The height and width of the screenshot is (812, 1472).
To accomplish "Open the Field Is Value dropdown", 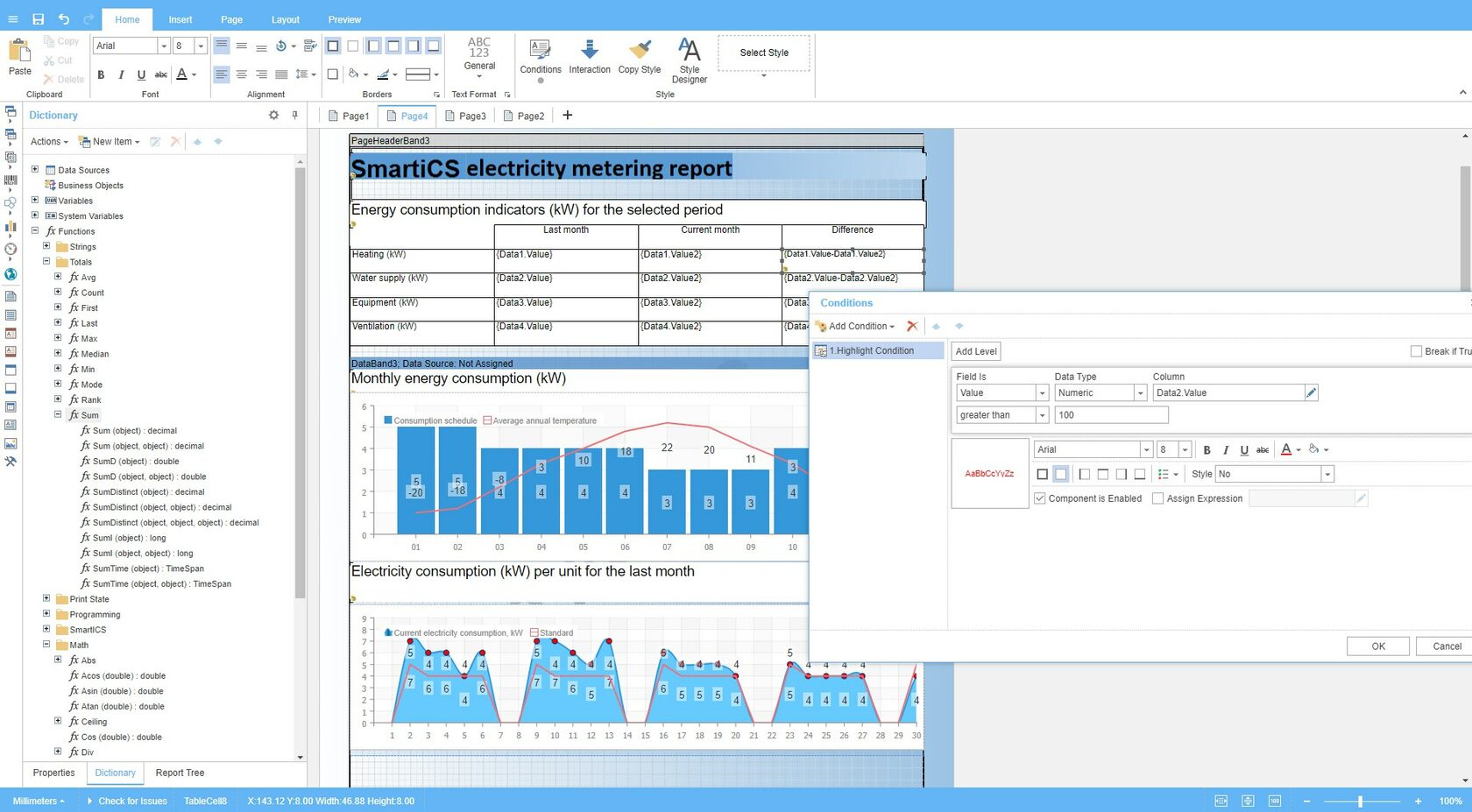I will click(x=1042, y=392).
